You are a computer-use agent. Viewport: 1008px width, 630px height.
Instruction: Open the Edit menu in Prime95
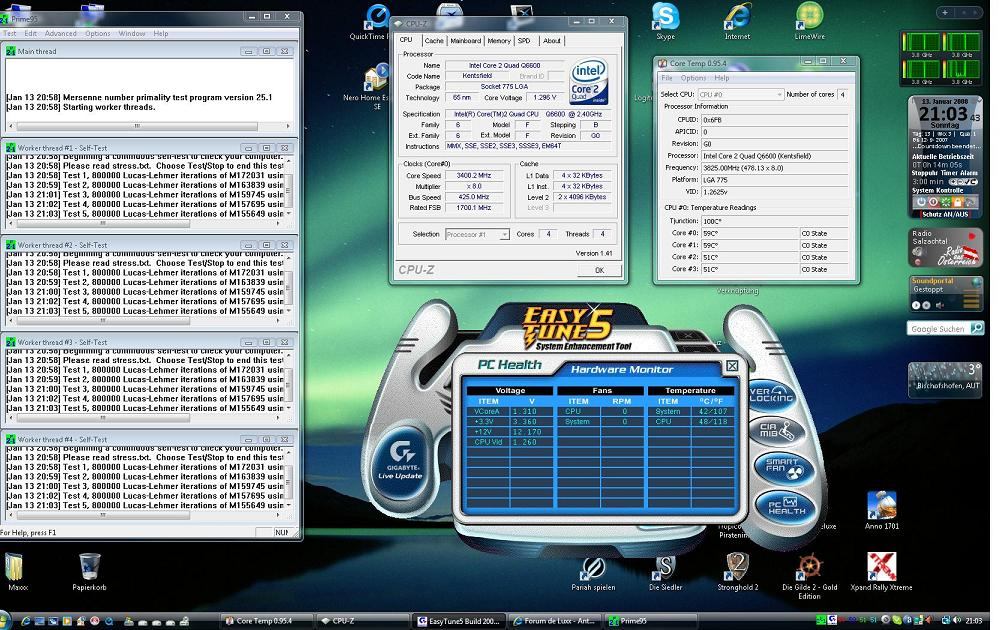(31, 33)
